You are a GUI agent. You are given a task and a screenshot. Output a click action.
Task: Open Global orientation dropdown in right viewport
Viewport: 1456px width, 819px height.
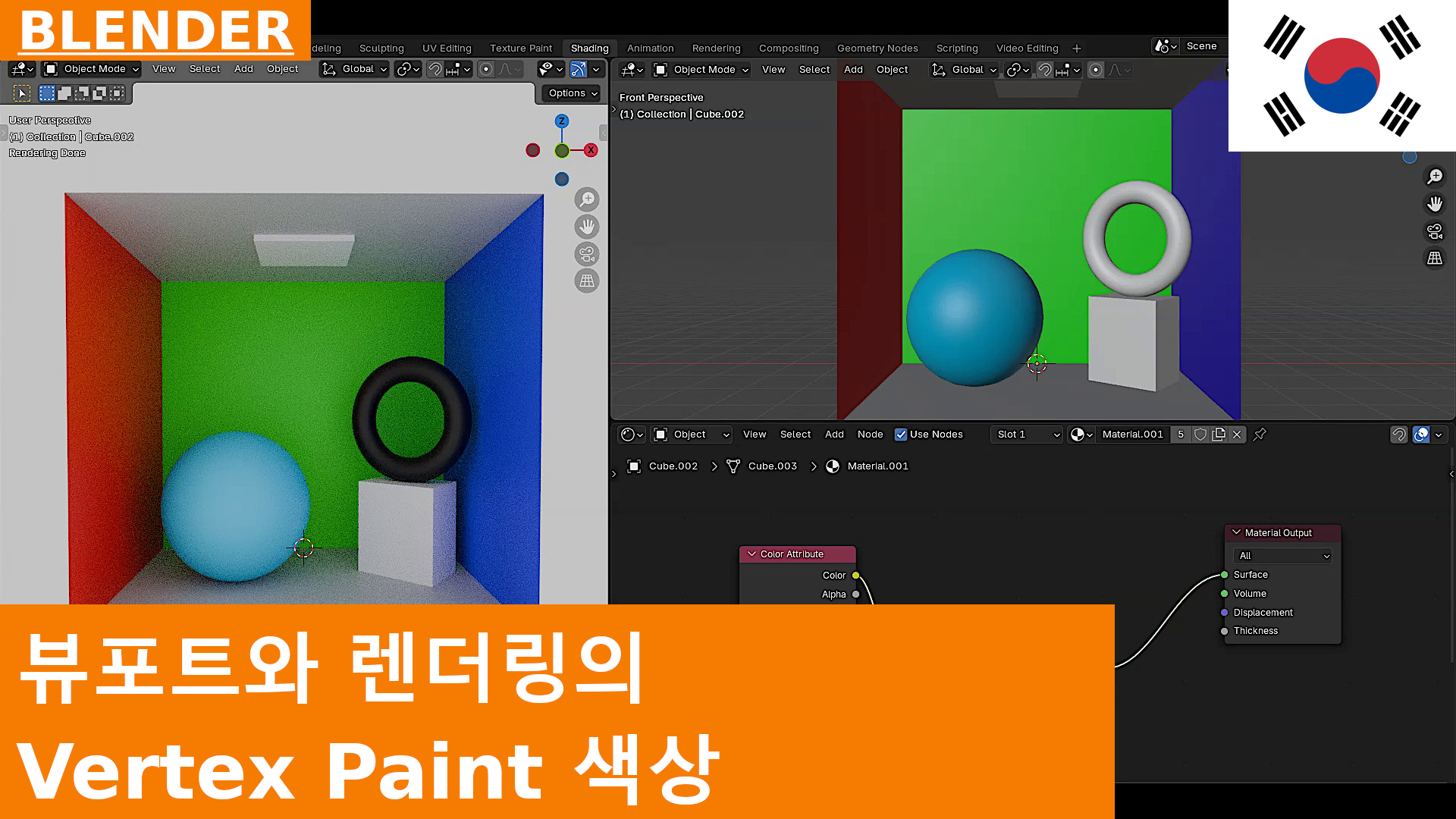[x=963, y=70]
